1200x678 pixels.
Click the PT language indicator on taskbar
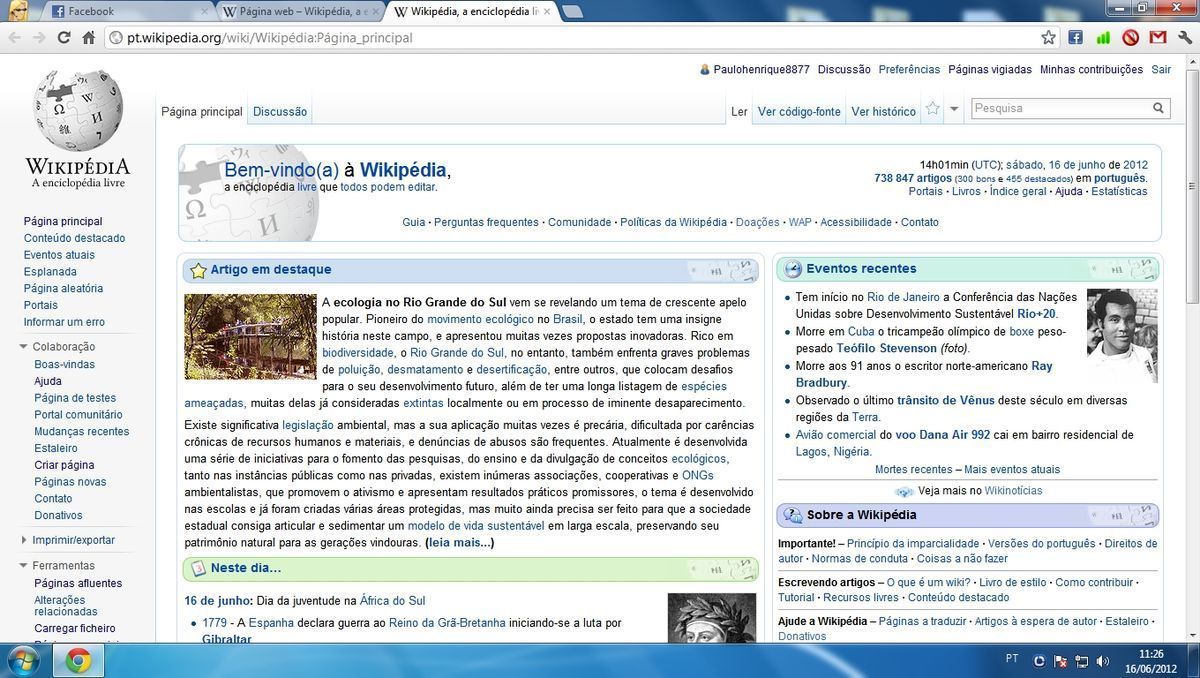[x=1012, y=659]
